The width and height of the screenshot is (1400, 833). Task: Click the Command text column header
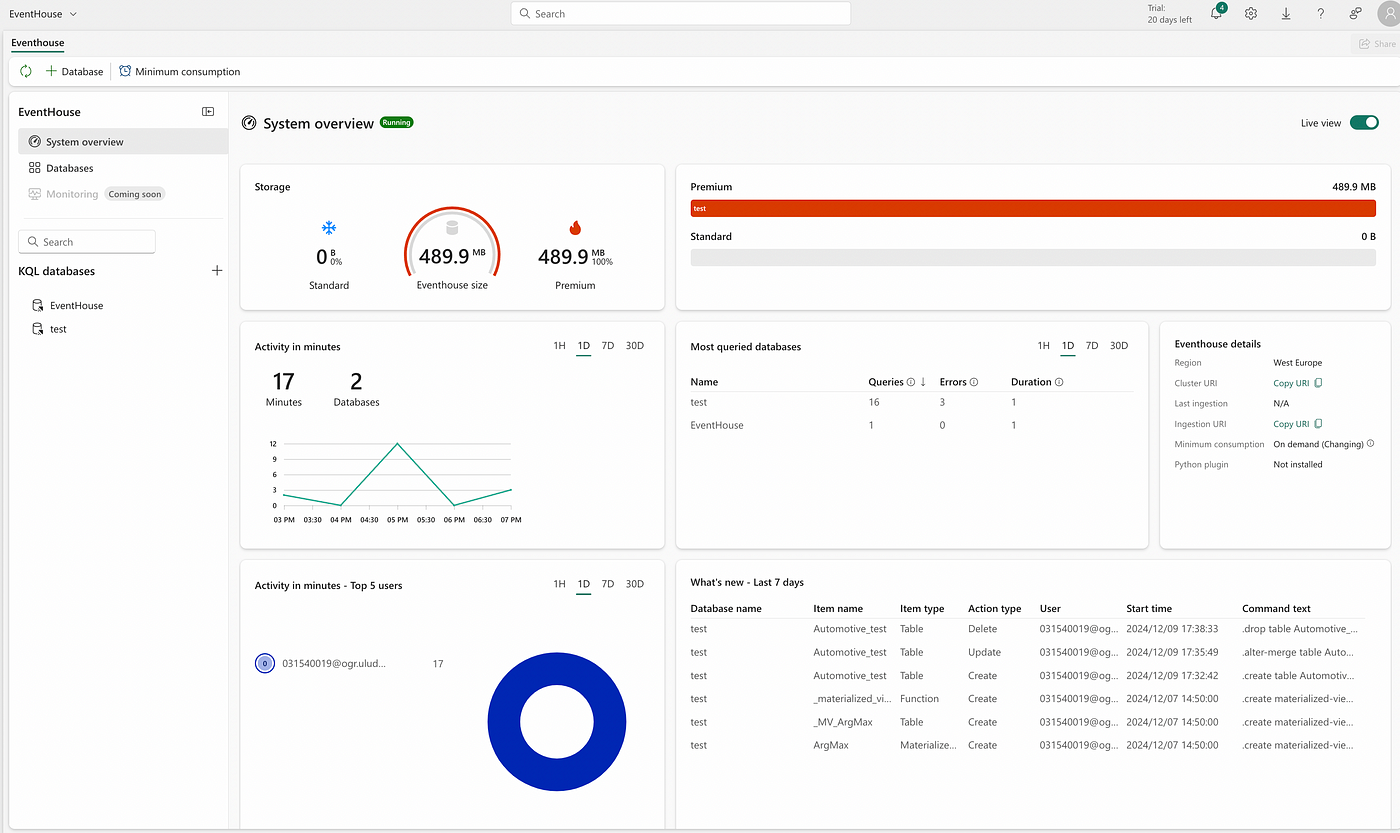tap(1276, 608)
